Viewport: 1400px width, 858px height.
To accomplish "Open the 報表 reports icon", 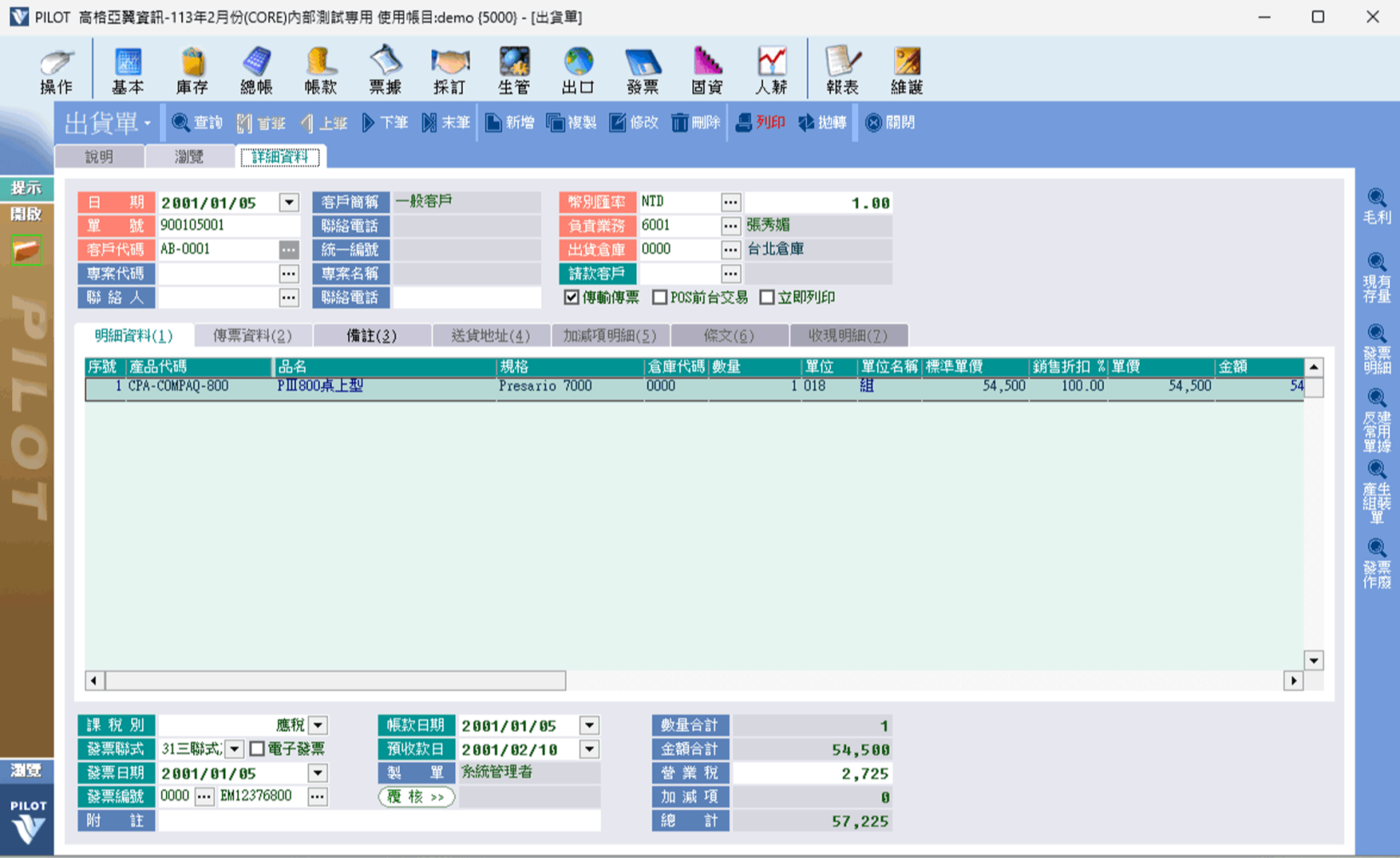I will click(842, 70).
